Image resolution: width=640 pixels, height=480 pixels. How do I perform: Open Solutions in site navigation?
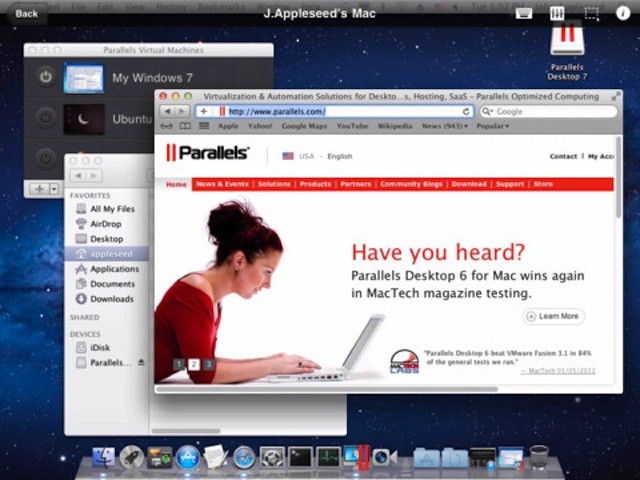point(274,184)
